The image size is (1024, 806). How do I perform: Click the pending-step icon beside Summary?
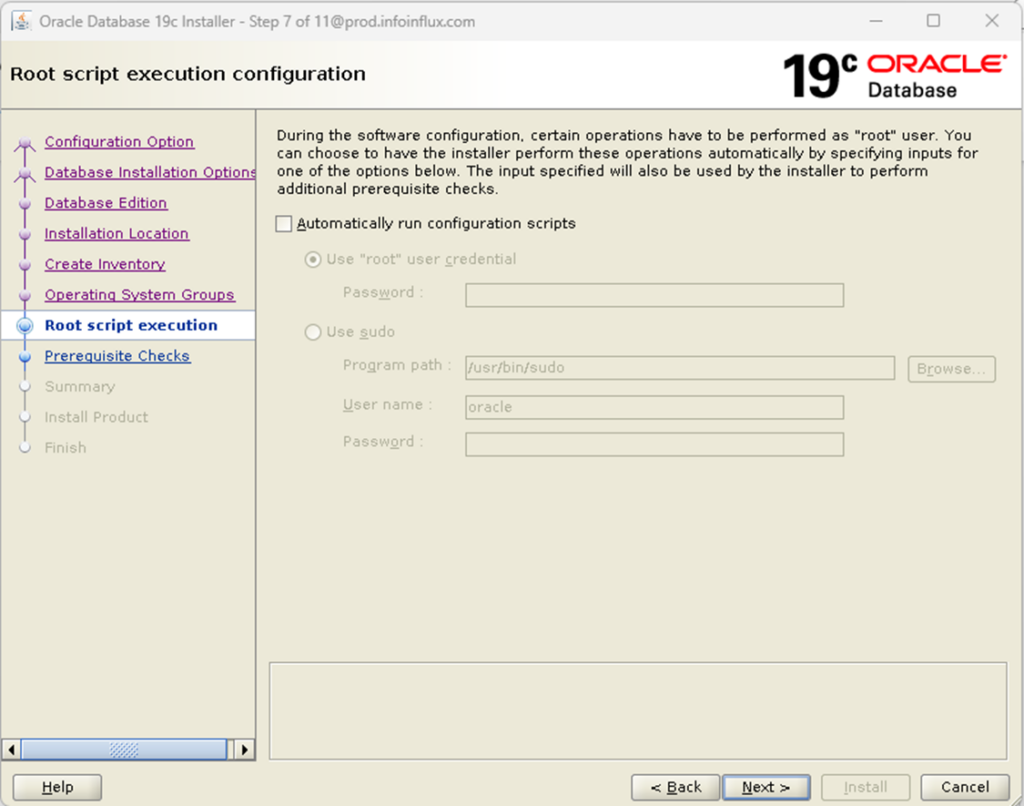pyautogui.click(x=25, y=386)
